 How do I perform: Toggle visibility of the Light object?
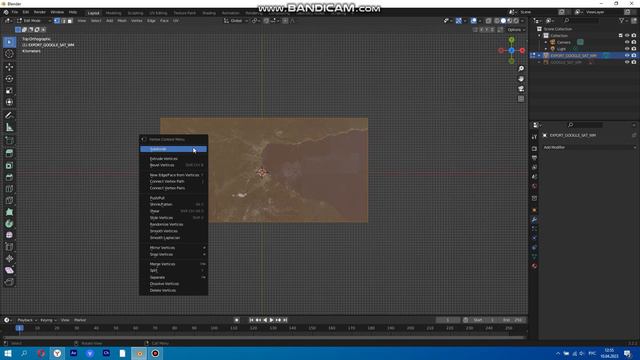click(627, 49)
